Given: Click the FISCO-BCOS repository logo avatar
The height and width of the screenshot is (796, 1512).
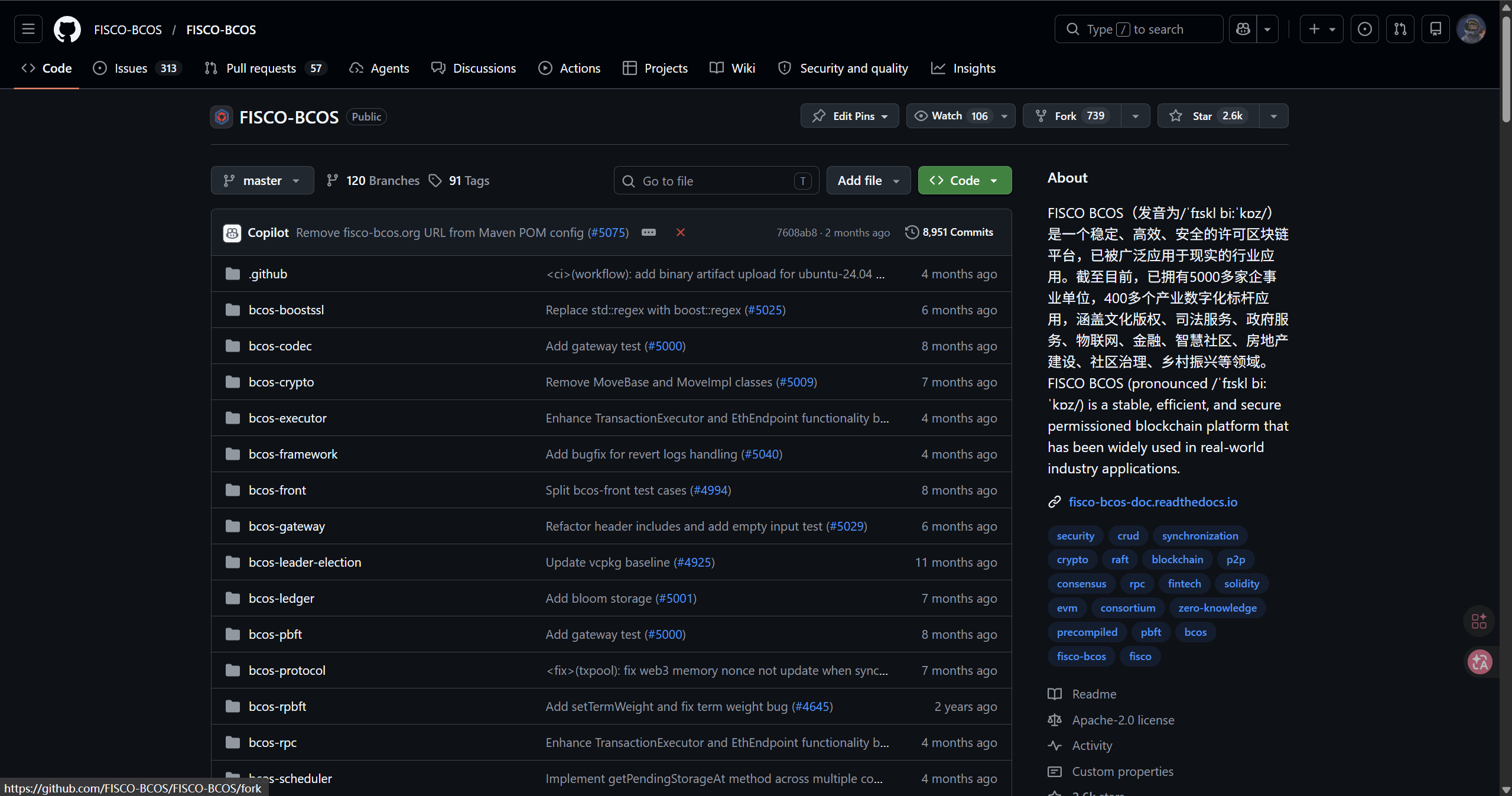Looking at the screenshot, I should coord(222,117).
